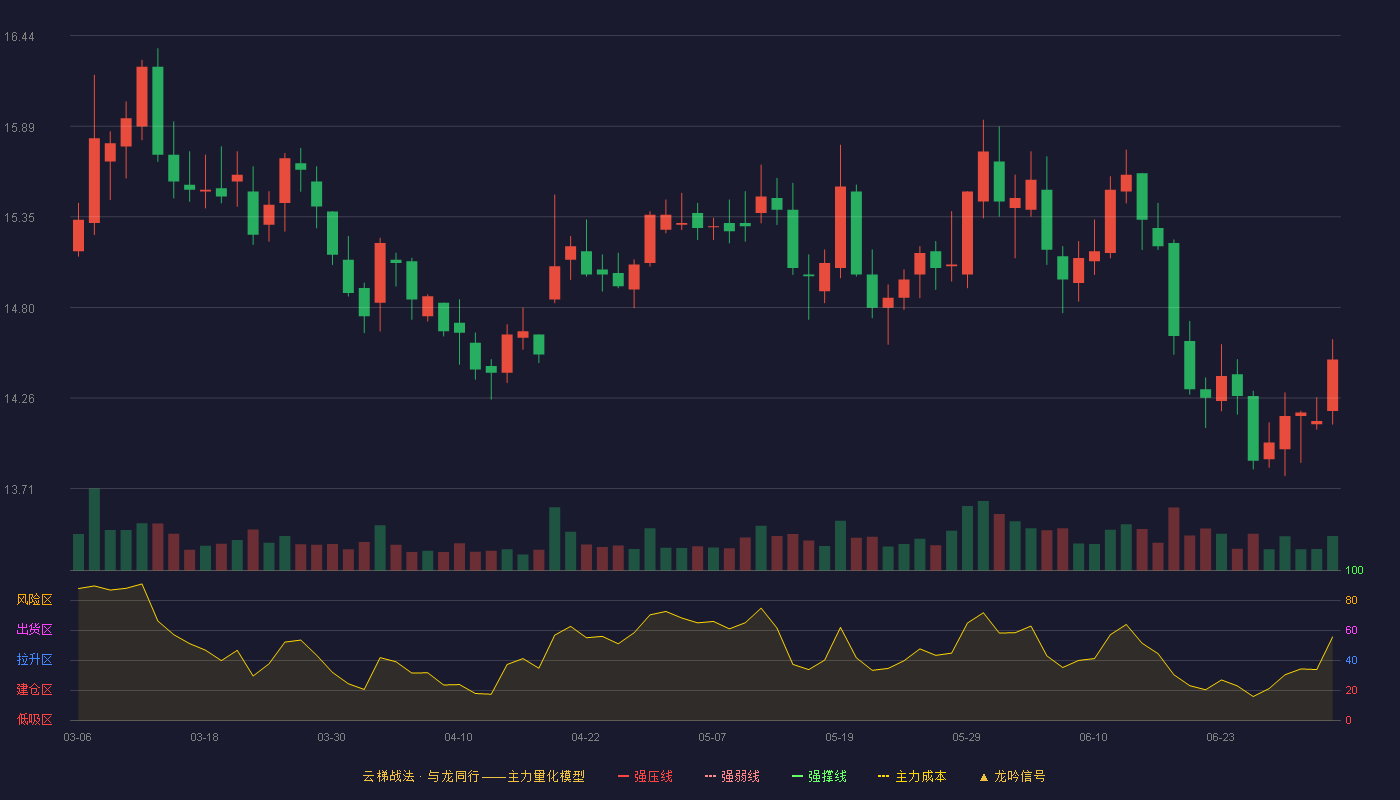1400x800 pixels.
Task: Select the 出货区 zone label
Action: [x=34, y=630]
